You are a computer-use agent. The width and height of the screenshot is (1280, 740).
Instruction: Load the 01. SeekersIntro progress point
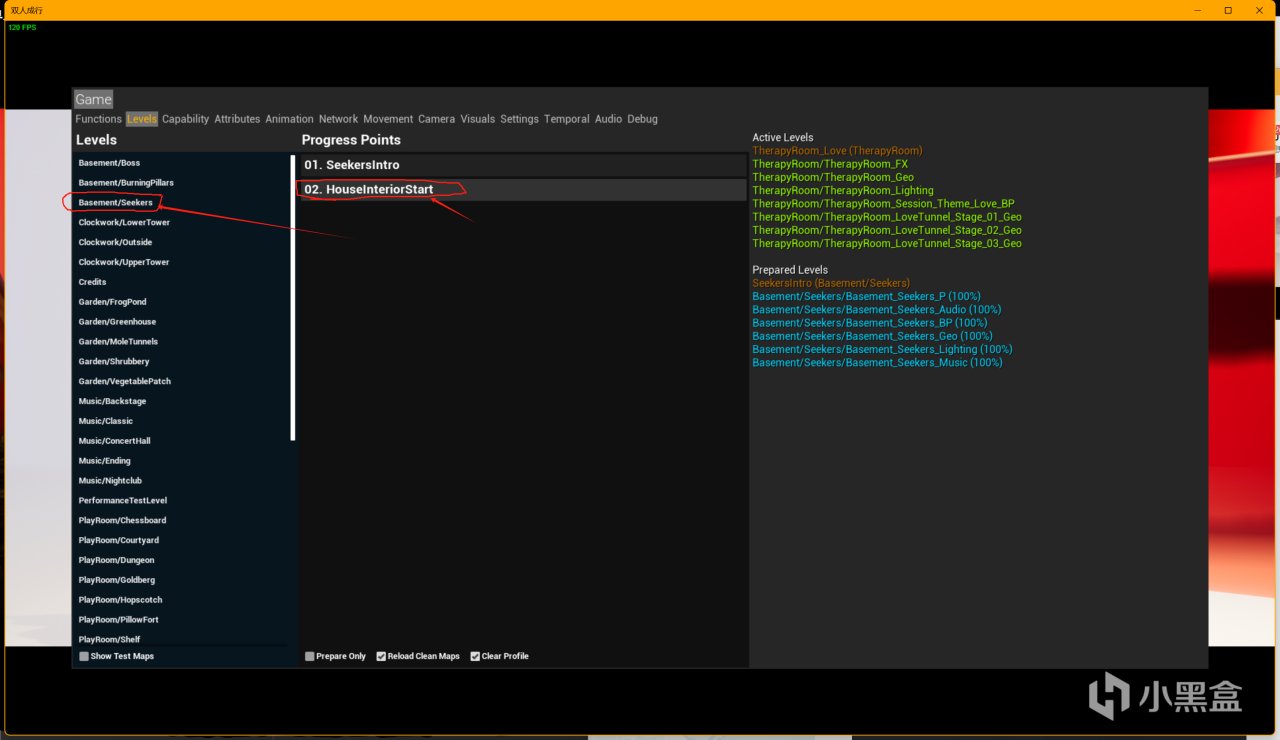524,165
